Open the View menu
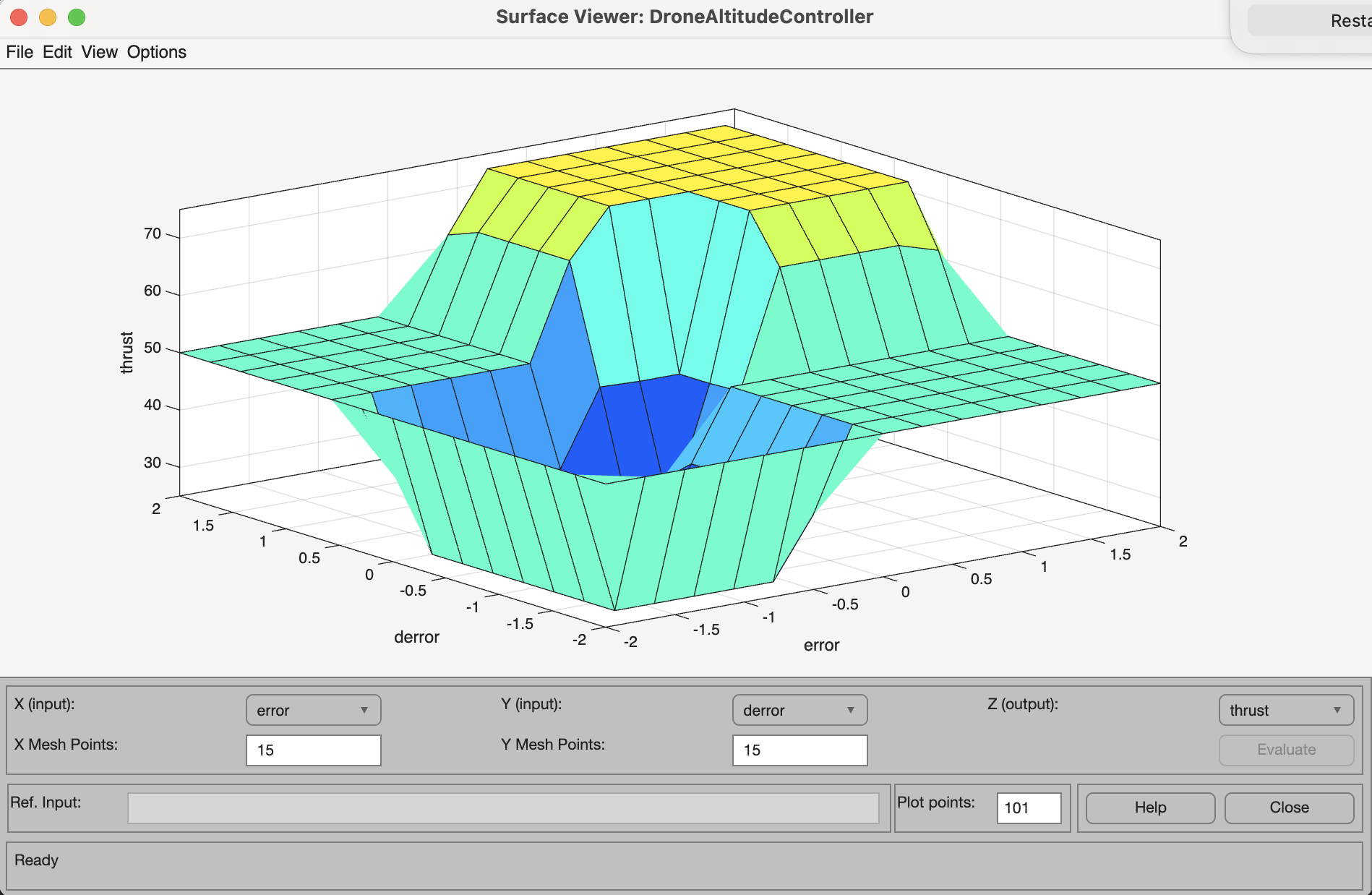This screenshot has width=1372, height=895. (99, 52)
